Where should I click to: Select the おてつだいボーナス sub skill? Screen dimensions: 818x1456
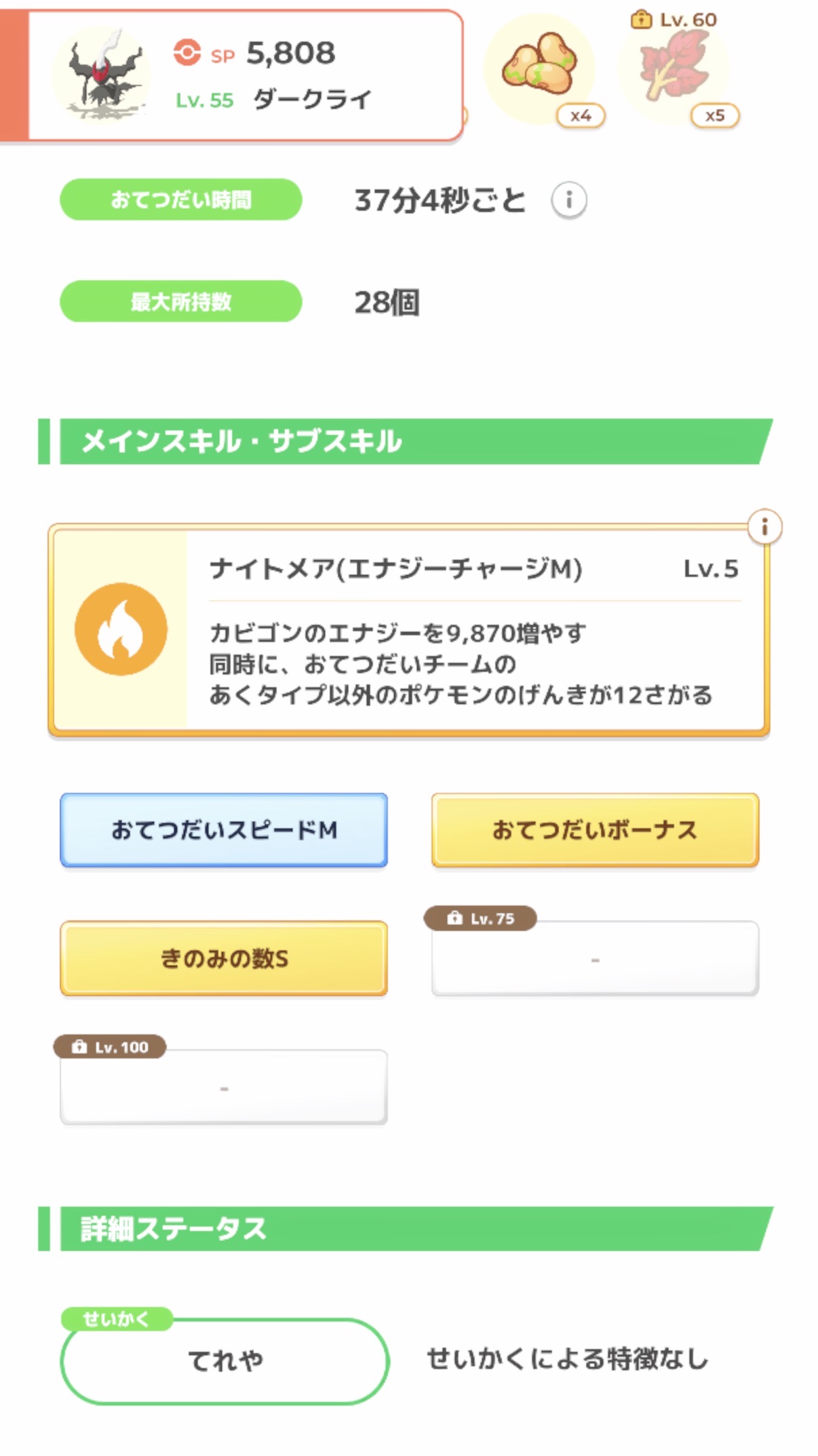pos(595,830)
